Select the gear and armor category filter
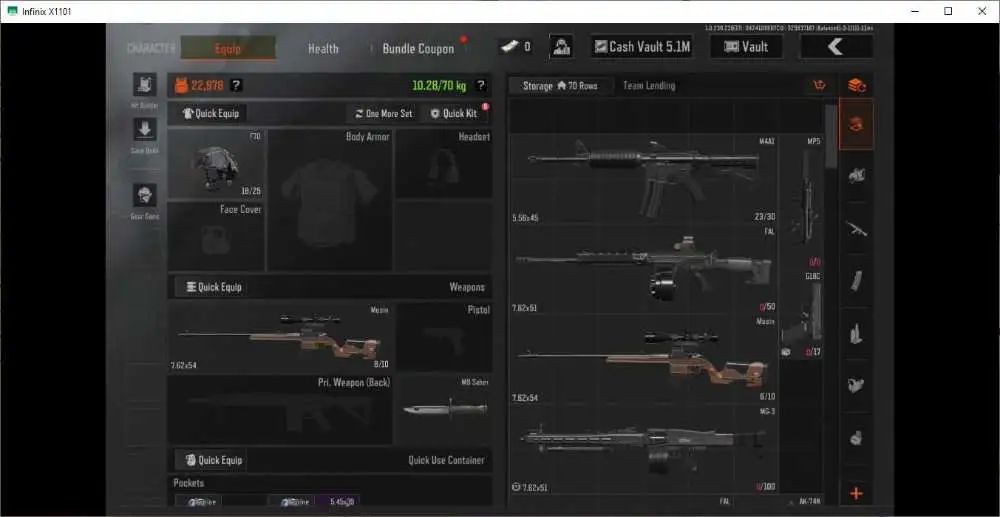 point(856,175)
